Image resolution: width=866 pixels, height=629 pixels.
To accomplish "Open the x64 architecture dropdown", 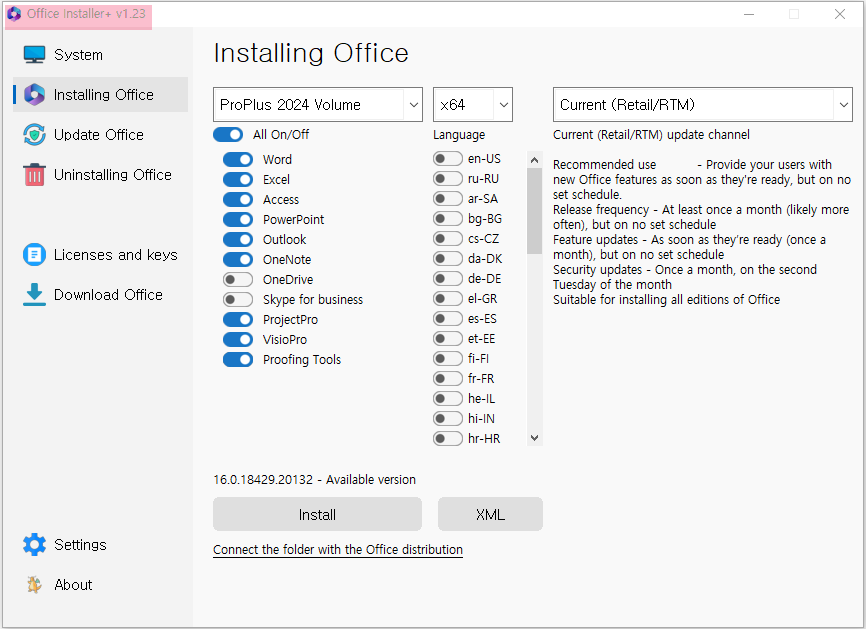I will pos(473,104).
